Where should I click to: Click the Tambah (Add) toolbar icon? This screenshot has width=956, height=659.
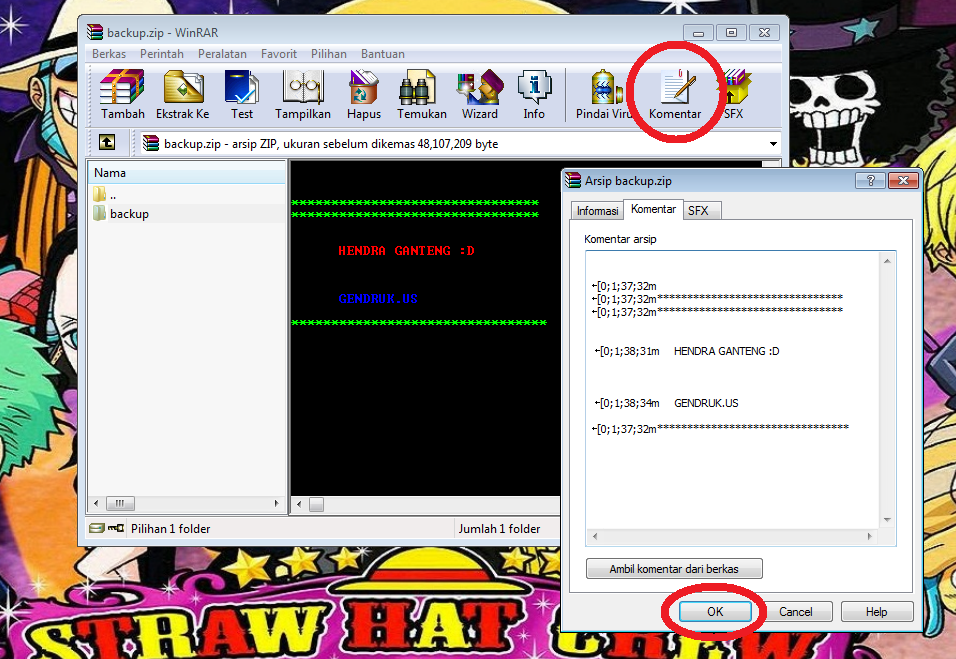(x=123, y=94)
